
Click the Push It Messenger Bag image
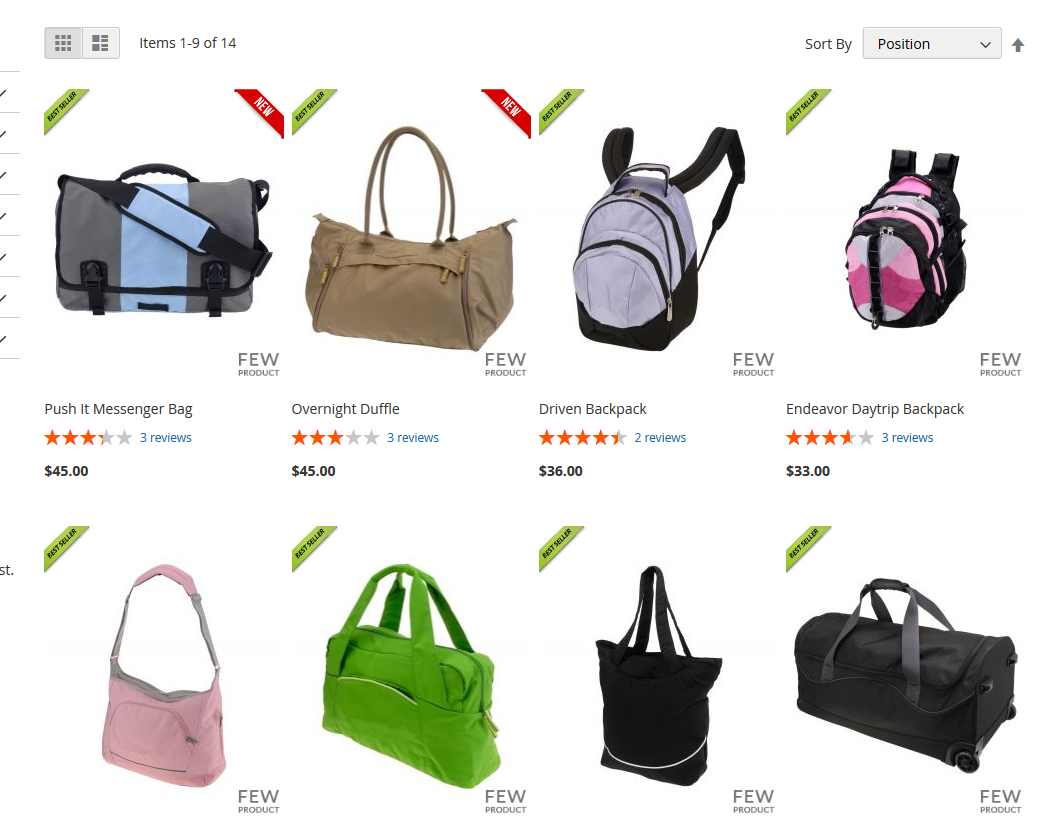coord(164,239)
